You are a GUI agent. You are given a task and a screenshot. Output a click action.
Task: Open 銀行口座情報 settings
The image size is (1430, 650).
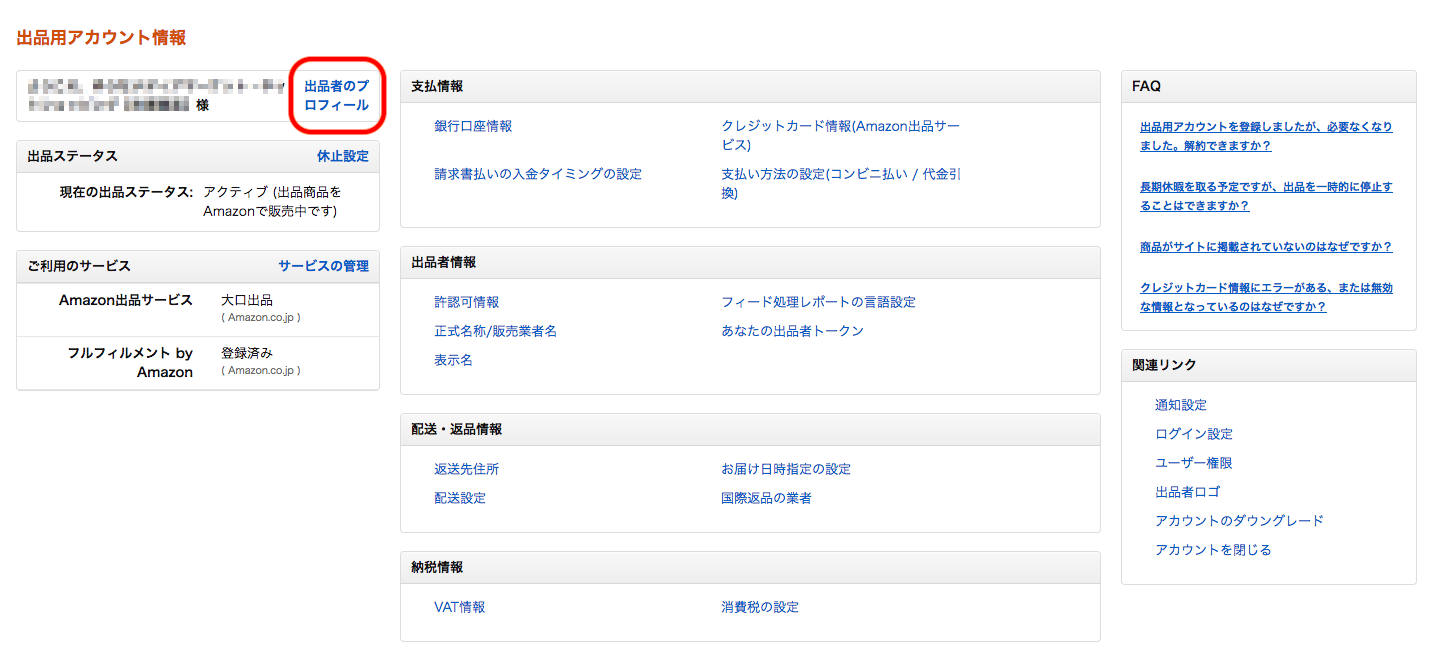473,126
